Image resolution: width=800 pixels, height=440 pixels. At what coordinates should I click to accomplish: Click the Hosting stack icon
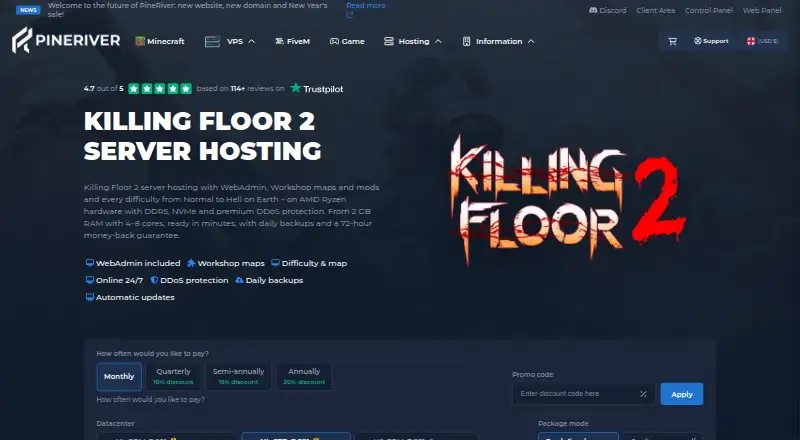point(389,41)
